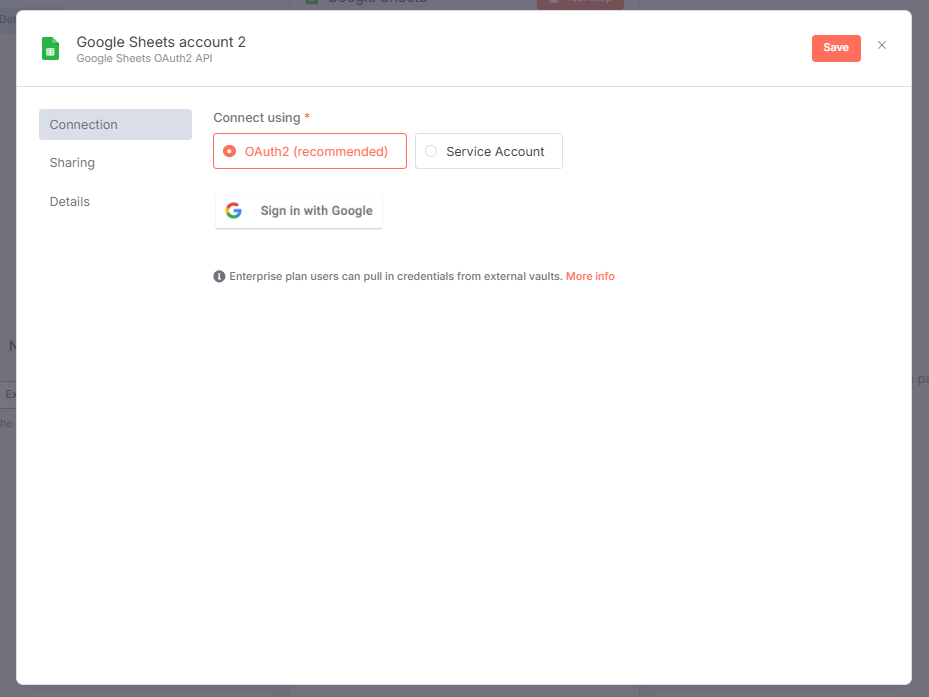The width and height of the screenshot is (929, 697).
Task: Select OAuth2 (recommended) radio option
Action: point(310,151)
